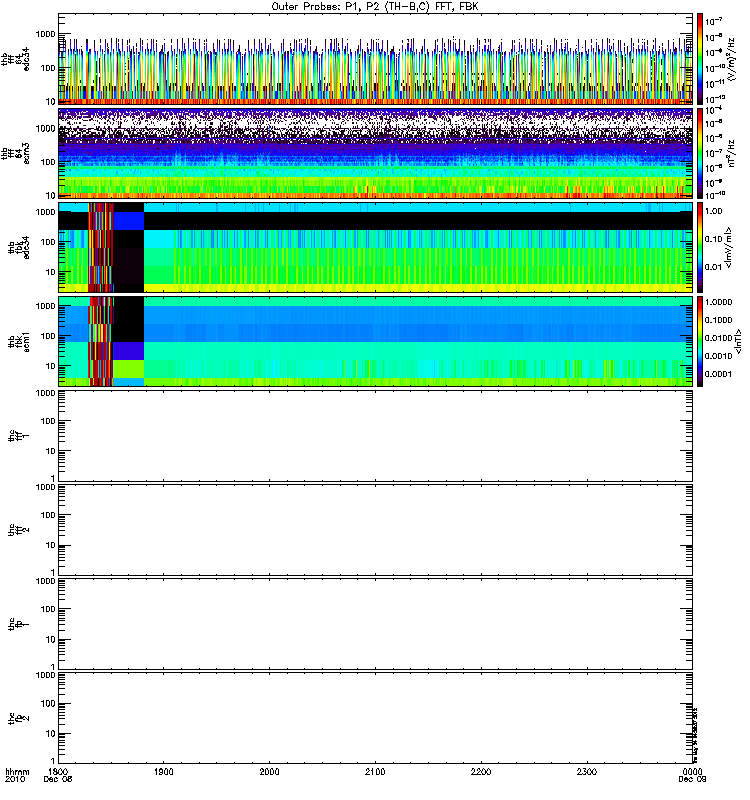This screenshot has width=750, height=800.
Task: Click the '<|mV/m|>' unit label
Action: tap(730, 247)
